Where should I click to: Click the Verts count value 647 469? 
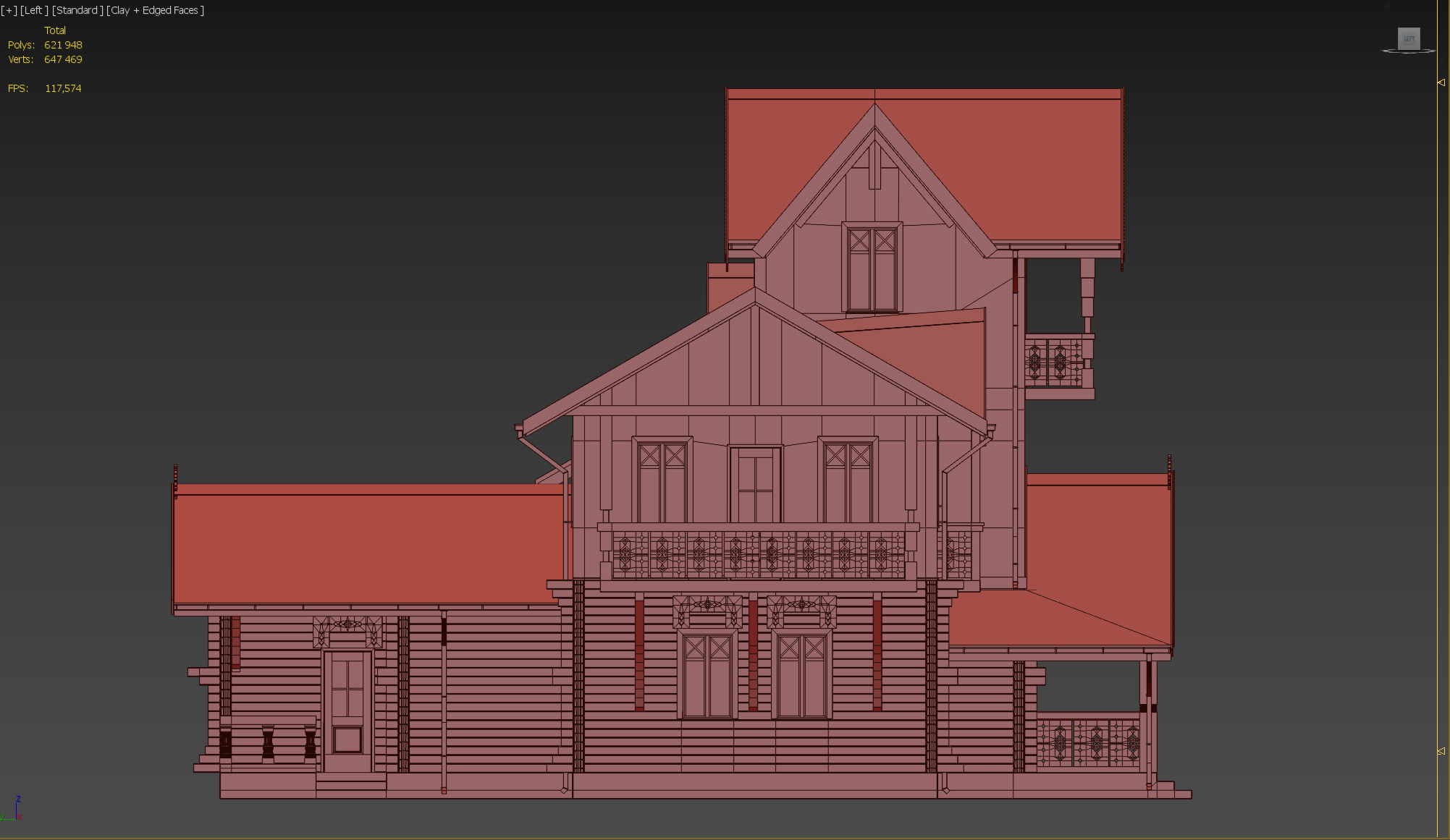click(x=63, y=59)
